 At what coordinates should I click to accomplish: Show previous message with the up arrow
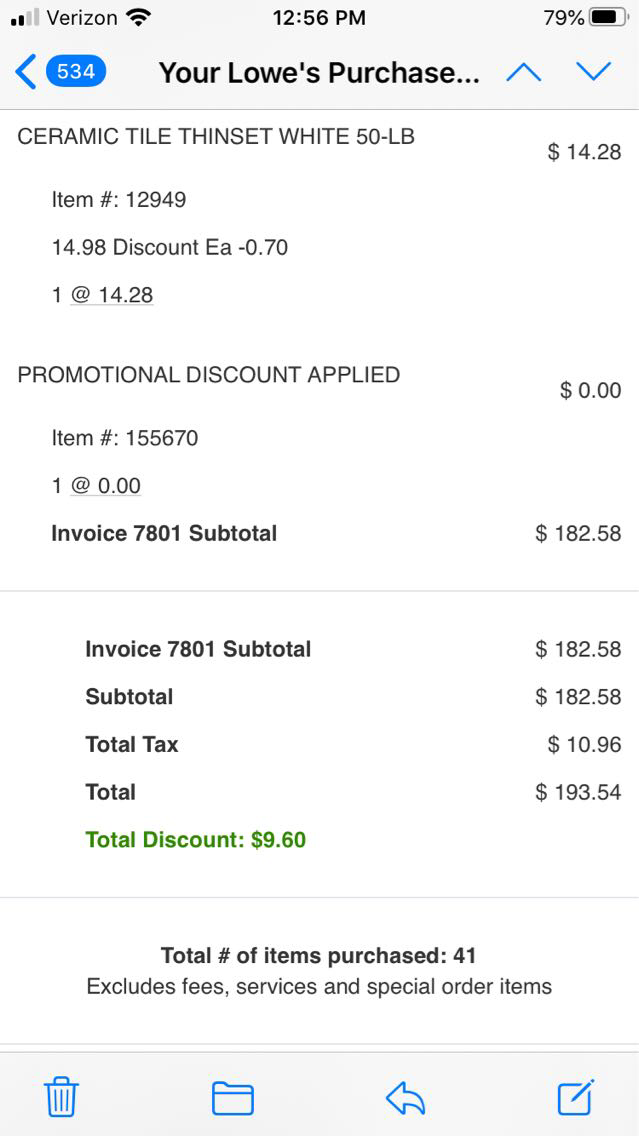(524, 72)
